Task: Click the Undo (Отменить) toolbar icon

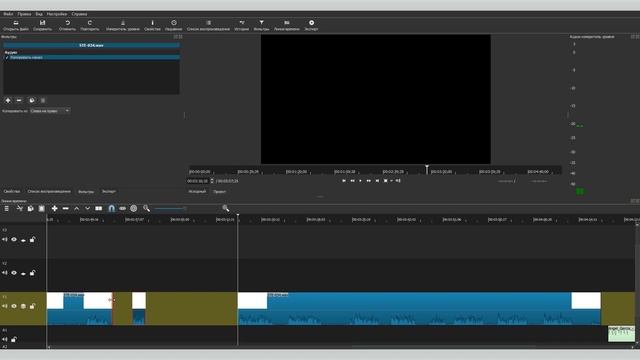Action: coord(67,23)
